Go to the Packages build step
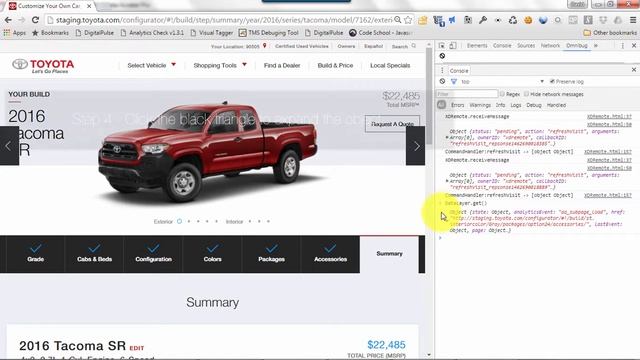 pyautogui.click(x=271, y=254)
